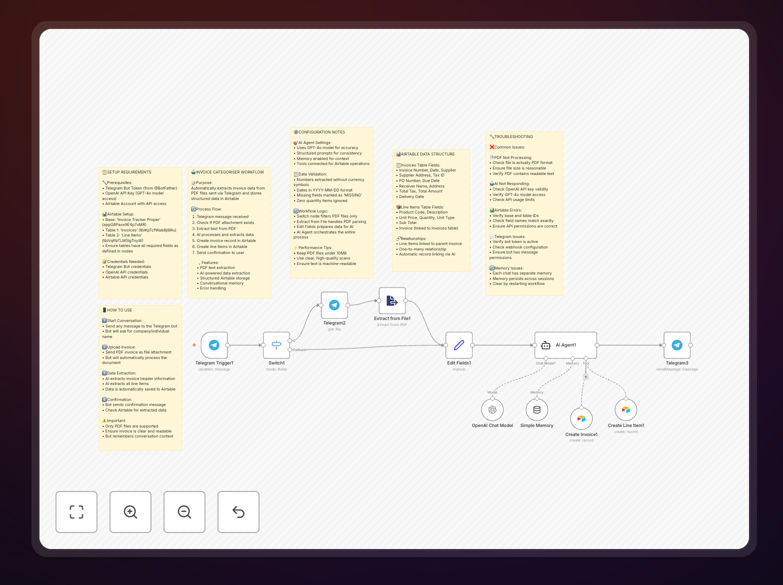This screenshot has height=585, width=783.
Task: Zoom in on the workflow canvas
Action: pos(130,512)
